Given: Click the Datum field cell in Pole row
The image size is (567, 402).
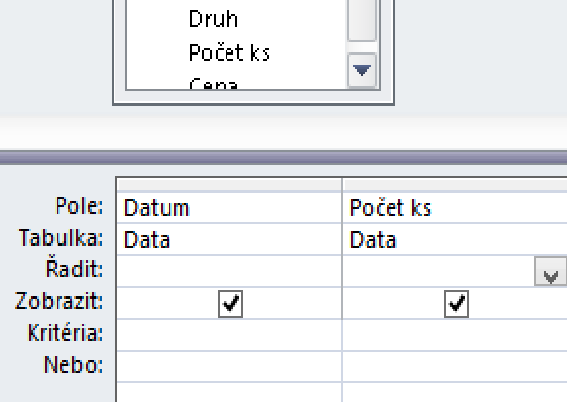Looking at the screenshot, I should coord(229,208).
